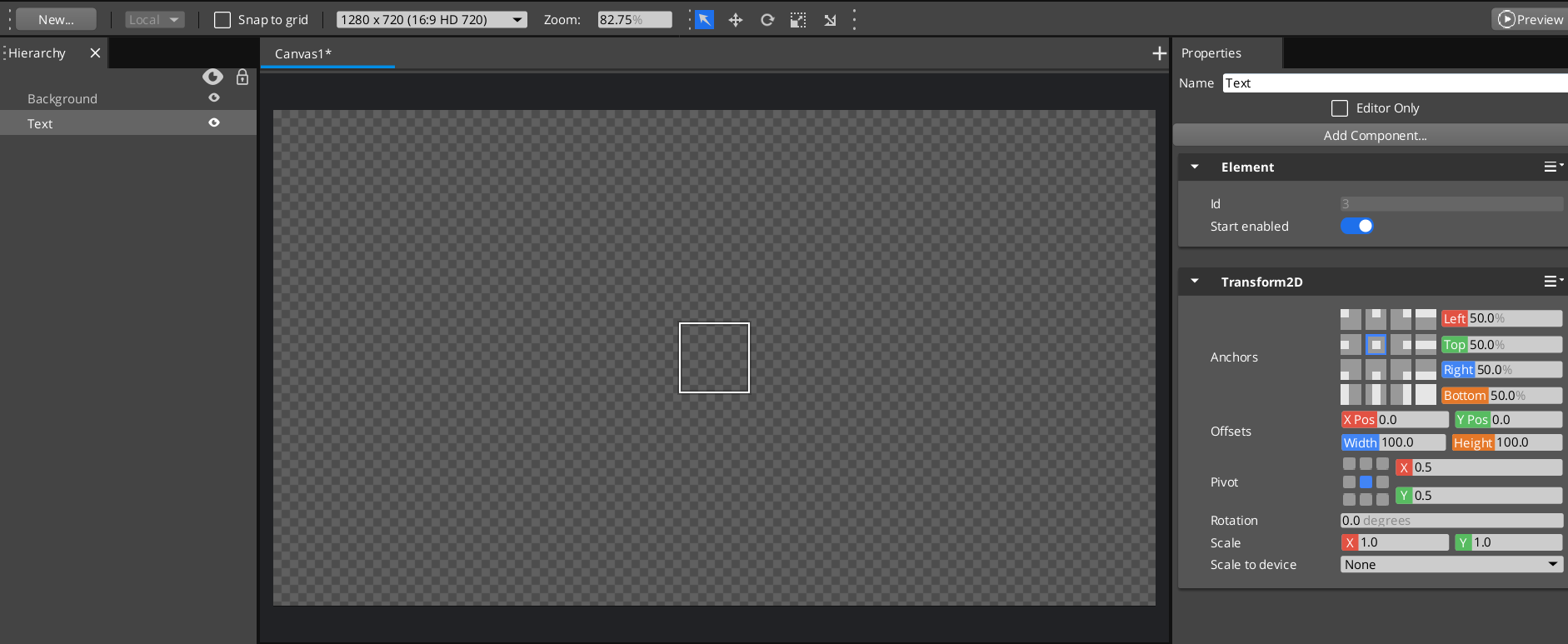Click the New... button

(56, 20)
